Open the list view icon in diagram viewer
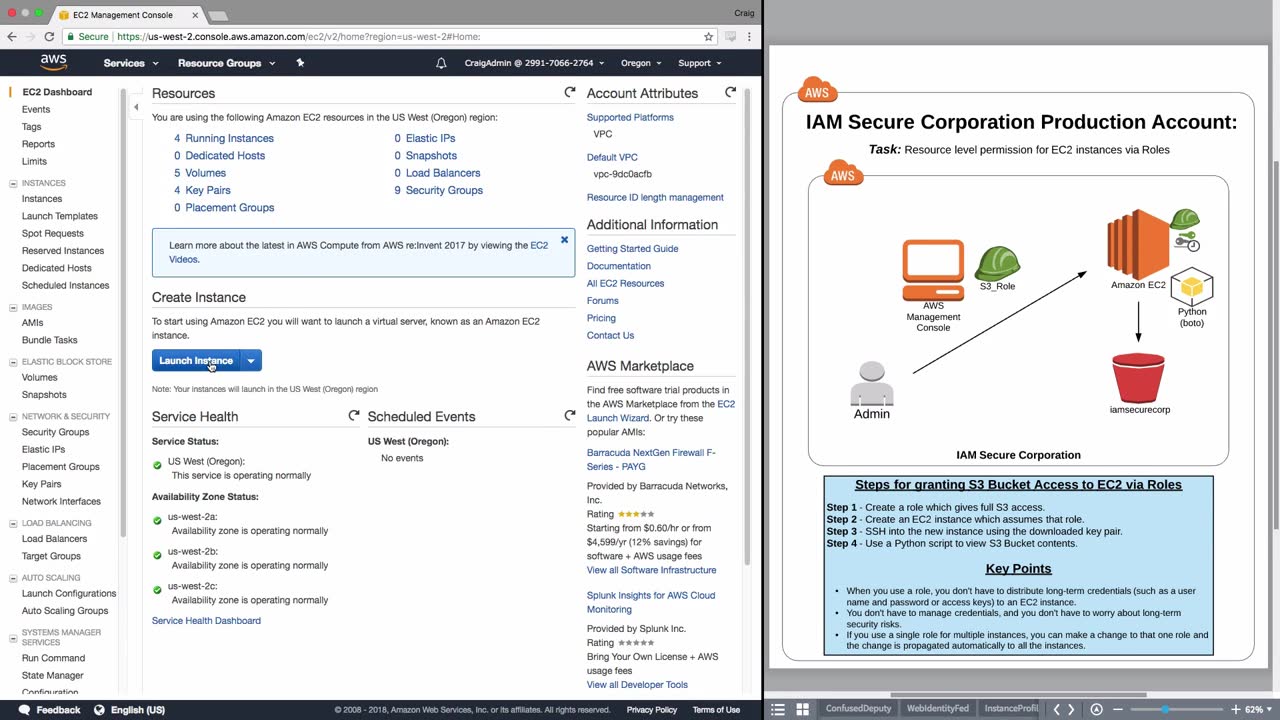This screenshot has width=1280, height=720. tap(778, 709)
